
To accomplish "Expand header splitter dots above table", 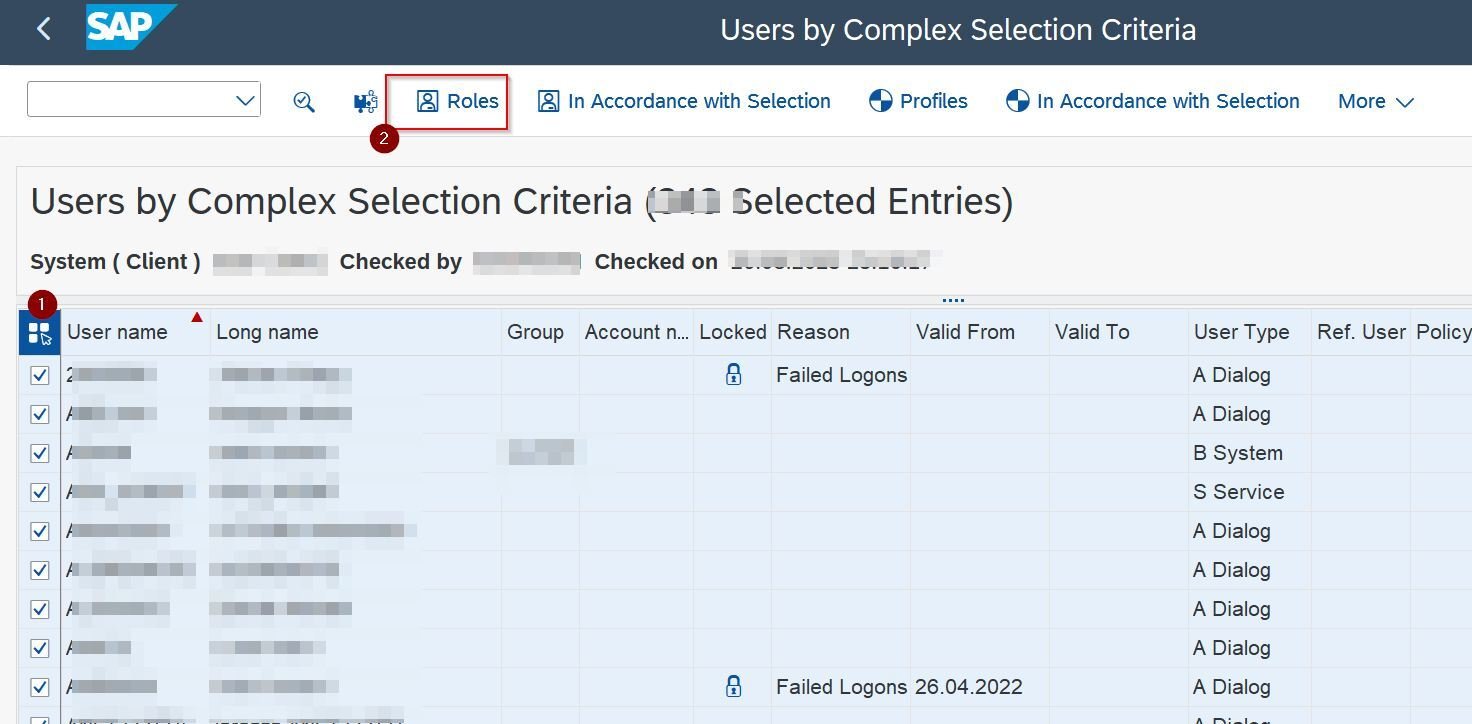I will 953,299.
